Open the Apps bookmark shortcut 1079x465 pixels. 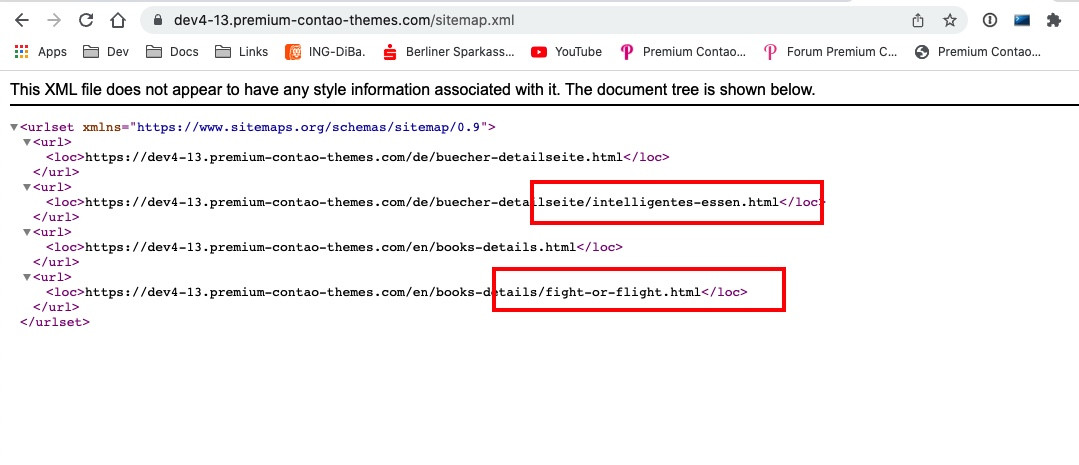click(x=41, y=52)
